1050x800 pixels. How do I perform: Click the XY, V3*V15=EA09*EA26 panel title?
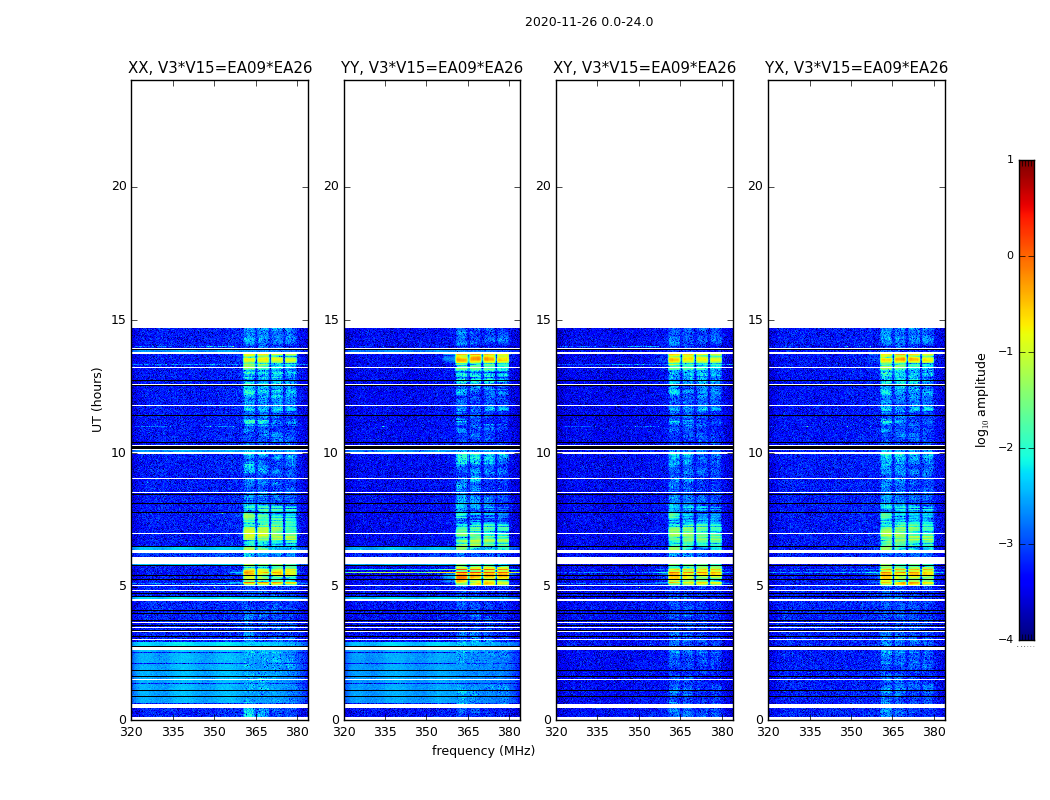(644, 68)
